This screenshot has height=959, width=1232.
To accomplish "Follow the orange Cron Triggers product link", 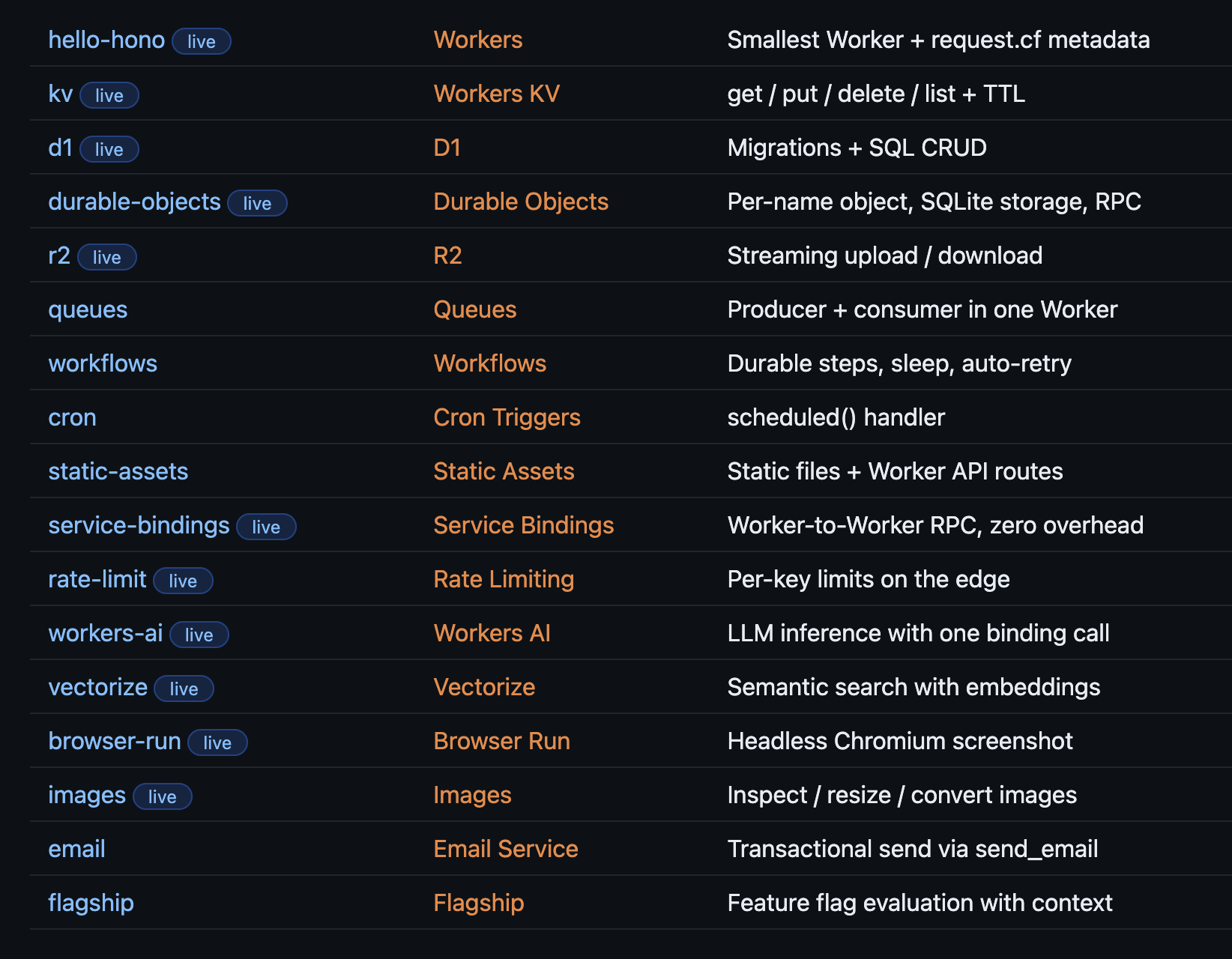I will (507, 417).
